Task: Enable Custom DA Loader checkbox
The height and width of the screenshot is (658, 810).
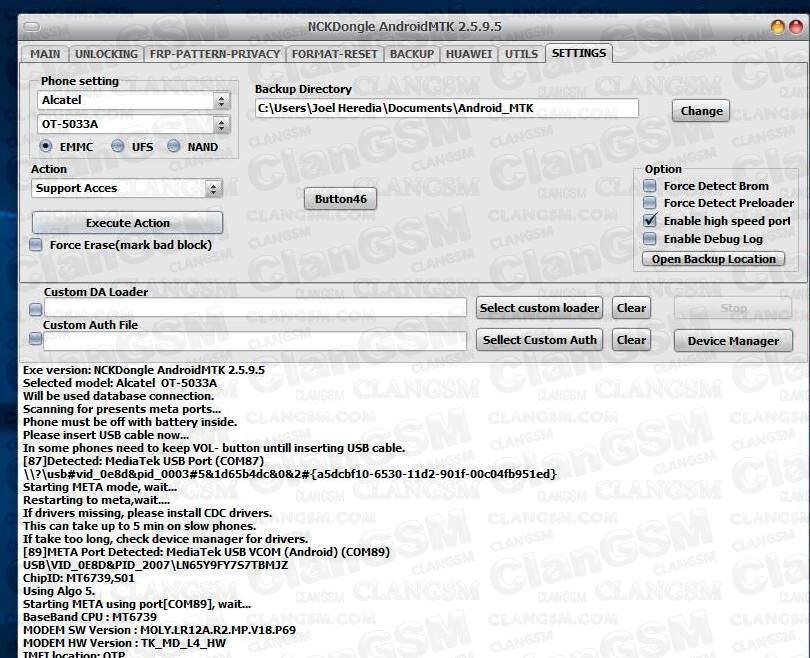Action: [36, 309]
